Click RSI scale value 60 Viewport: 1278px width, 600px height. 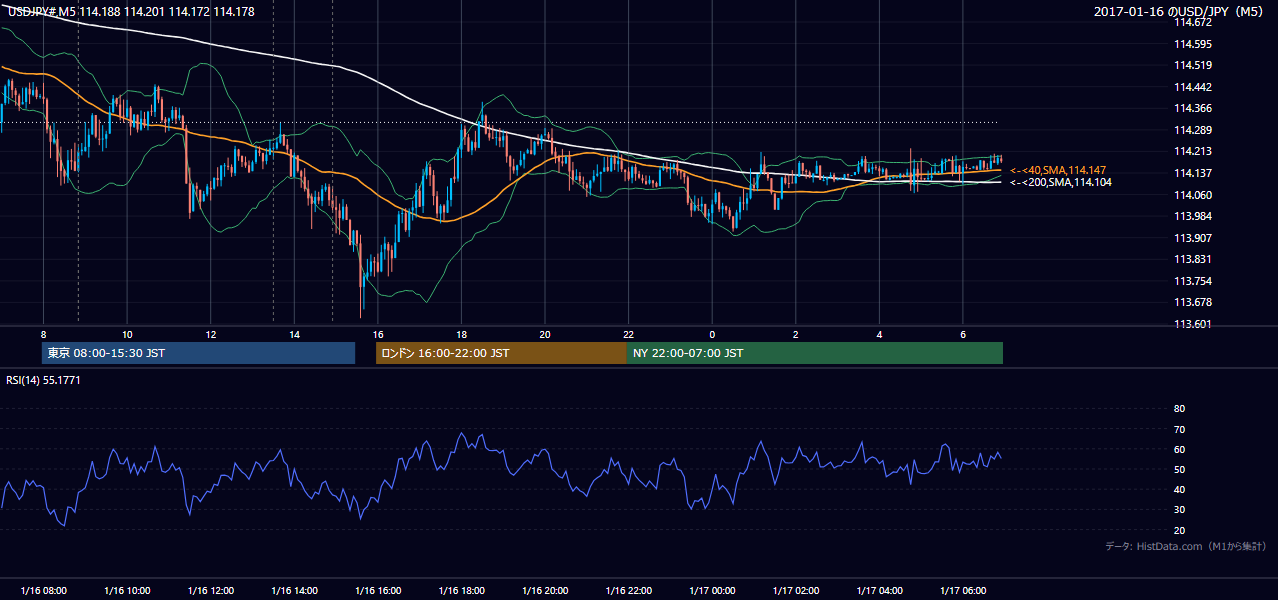[x=1179, y=449]
